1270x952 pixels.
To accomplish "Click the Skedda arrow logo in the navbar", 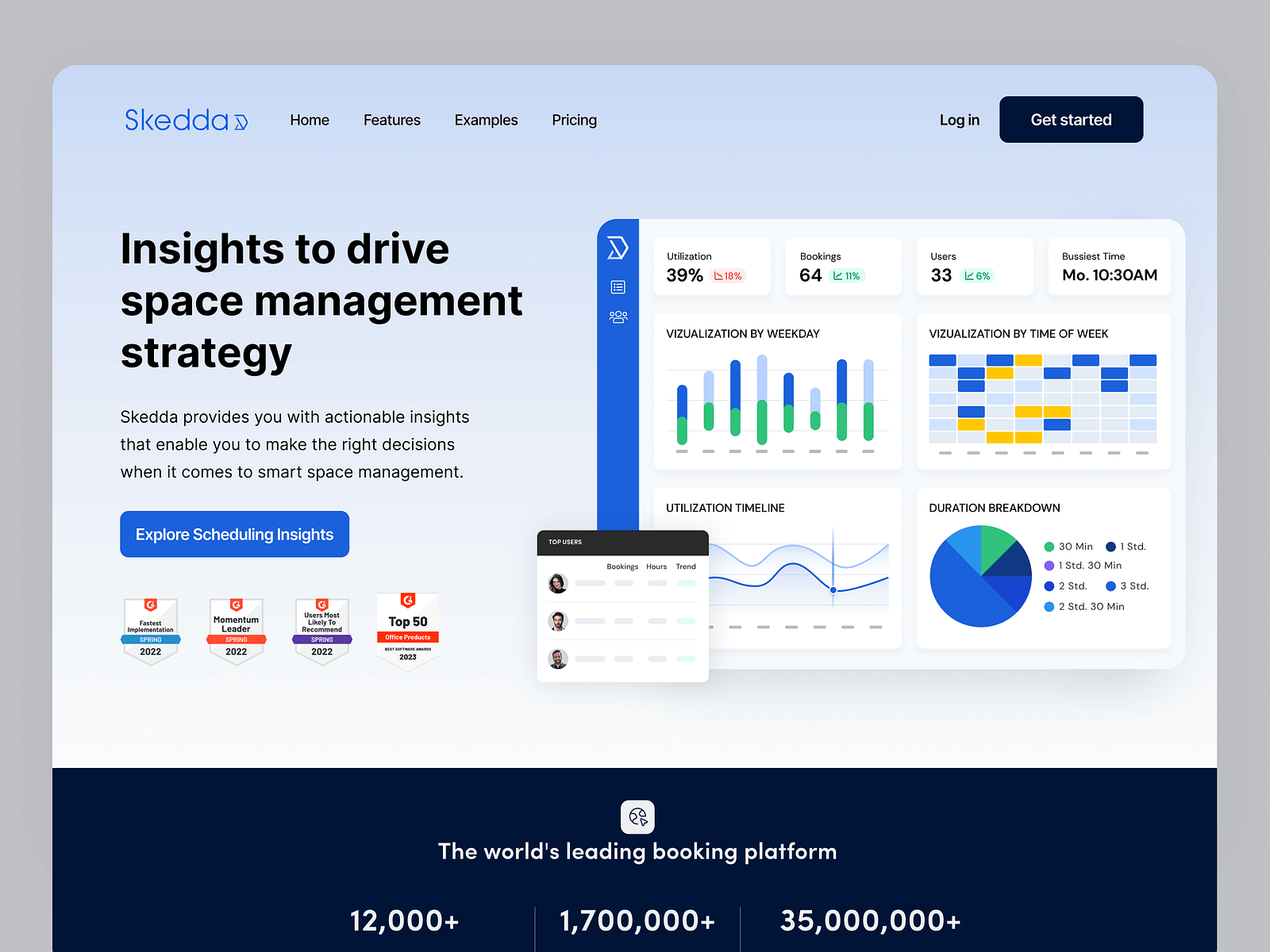I will point(239,121).
